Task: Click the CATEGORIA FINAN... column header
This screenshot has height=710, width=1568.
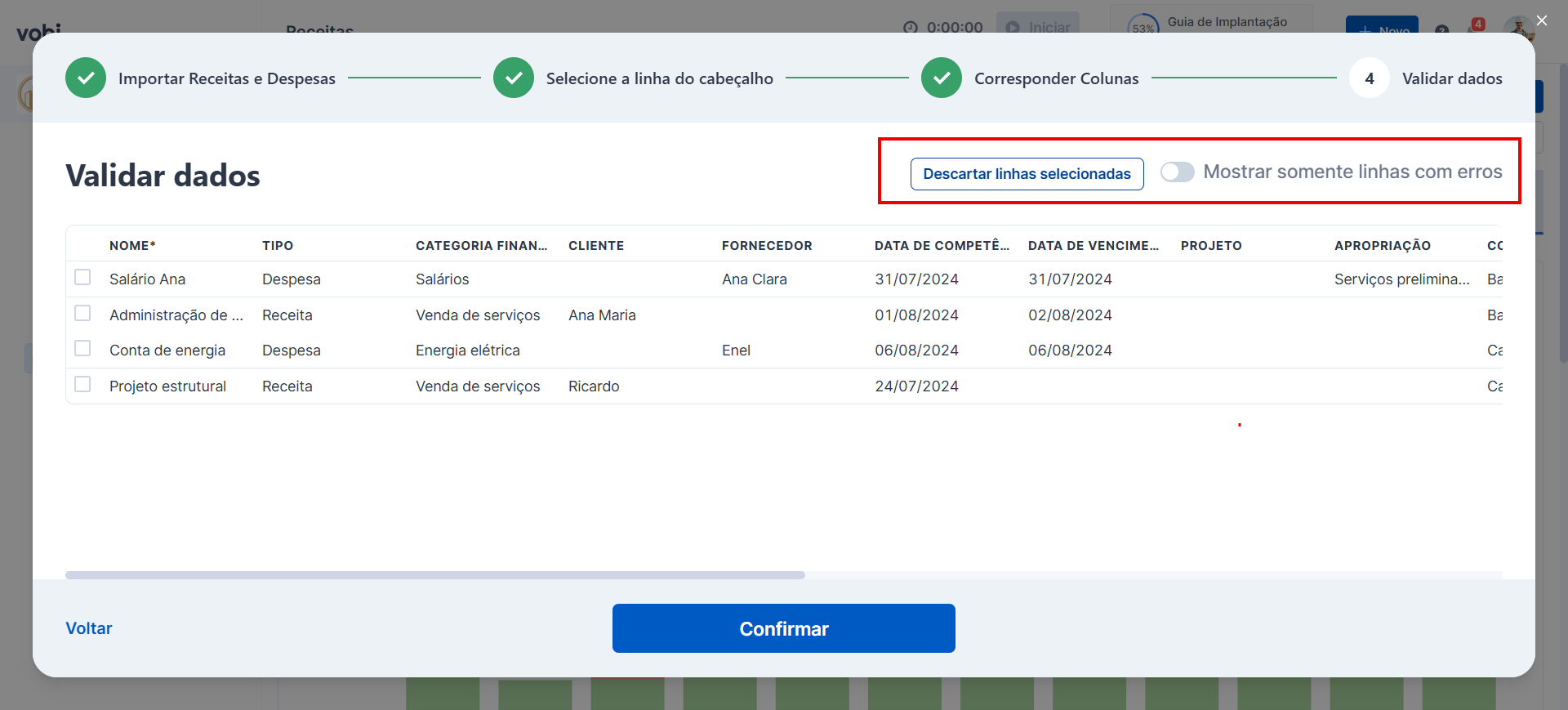Action: click(x=482, y=245)
